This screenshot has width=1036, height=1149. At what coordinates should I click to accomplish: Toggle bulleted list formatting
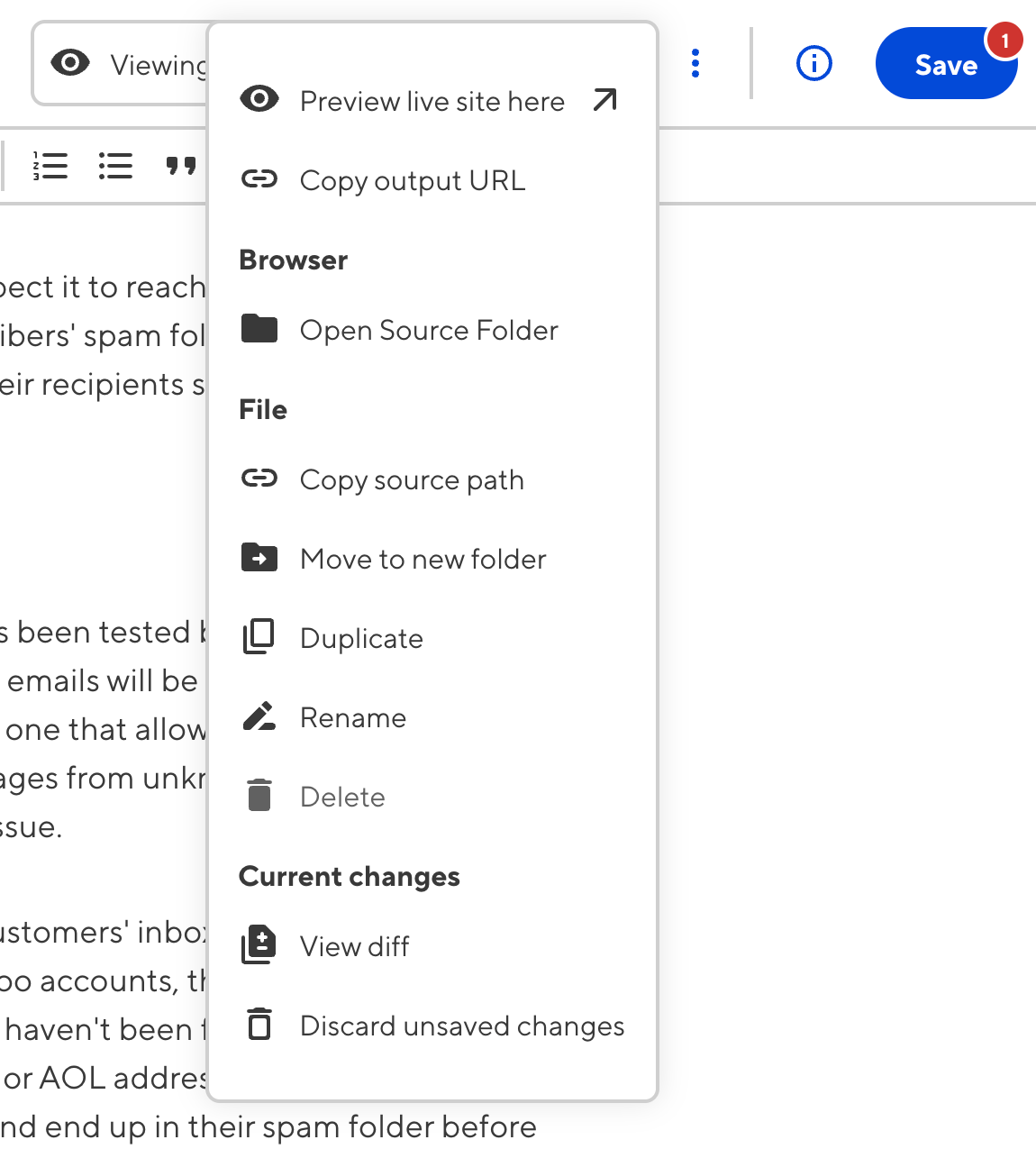pos(115,166)
